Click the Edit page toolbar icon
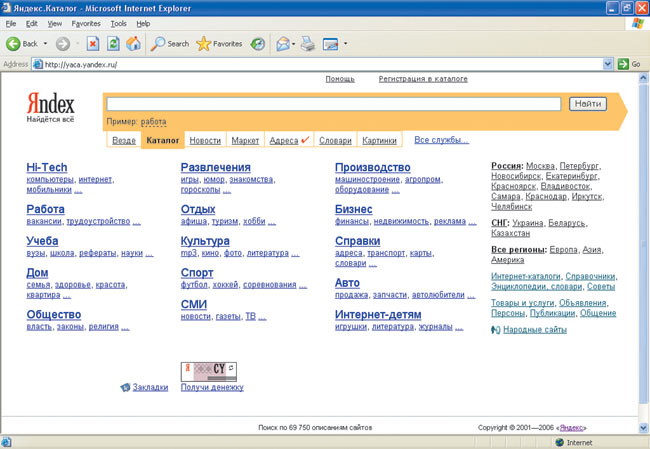Screen dimensions: 650x449 coord(330,44)
